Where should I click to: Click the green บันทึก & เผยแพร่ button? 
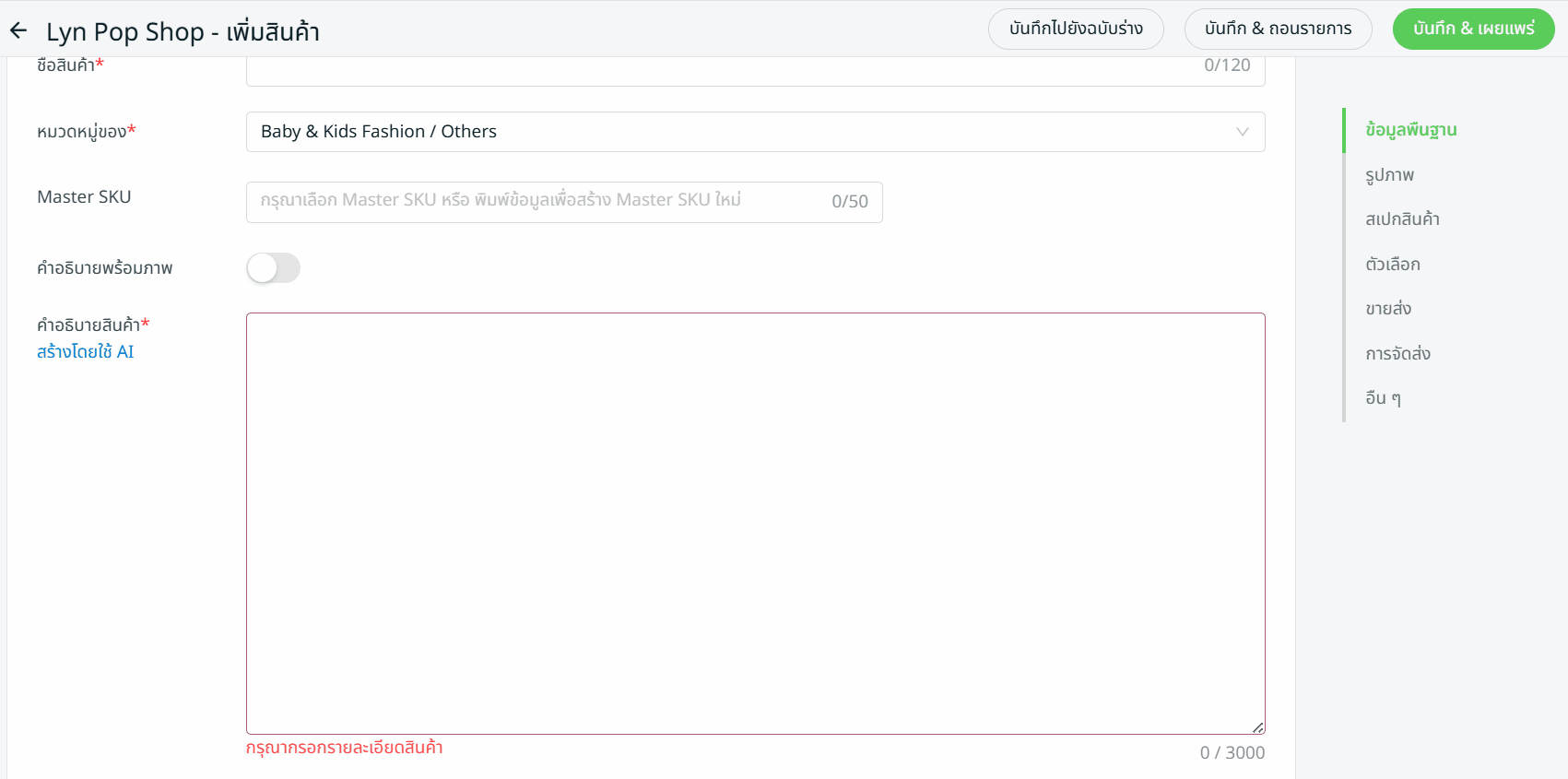click(1473, 29)
